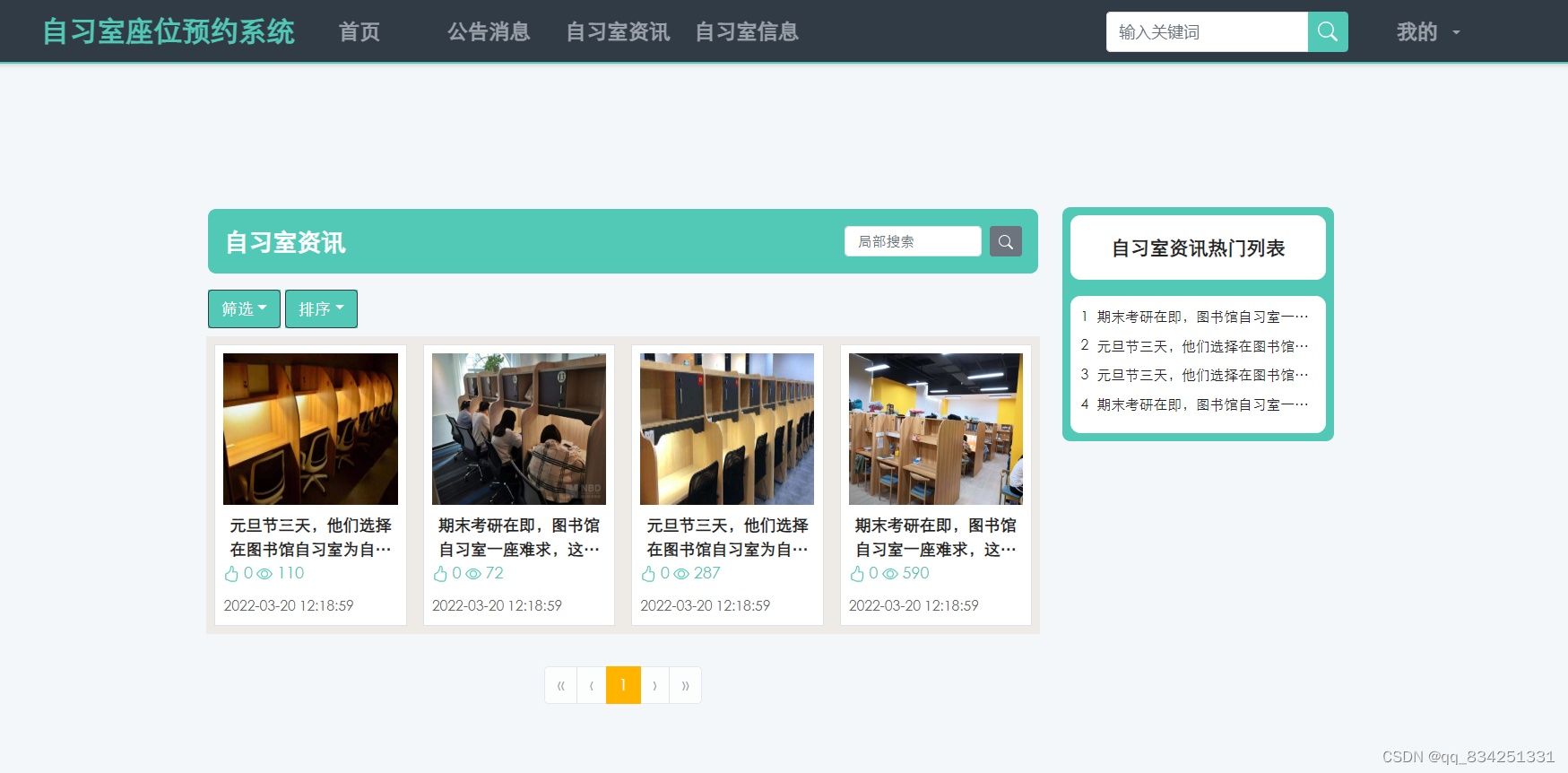Viewport: 1568px width, 773px height.
Task: Click the header search magnifier button
Action: (1328, 31)
